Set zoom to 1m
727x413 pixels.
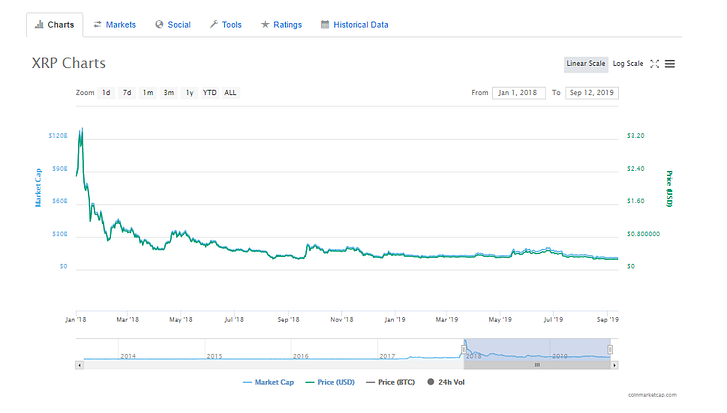tap(148, 93)
